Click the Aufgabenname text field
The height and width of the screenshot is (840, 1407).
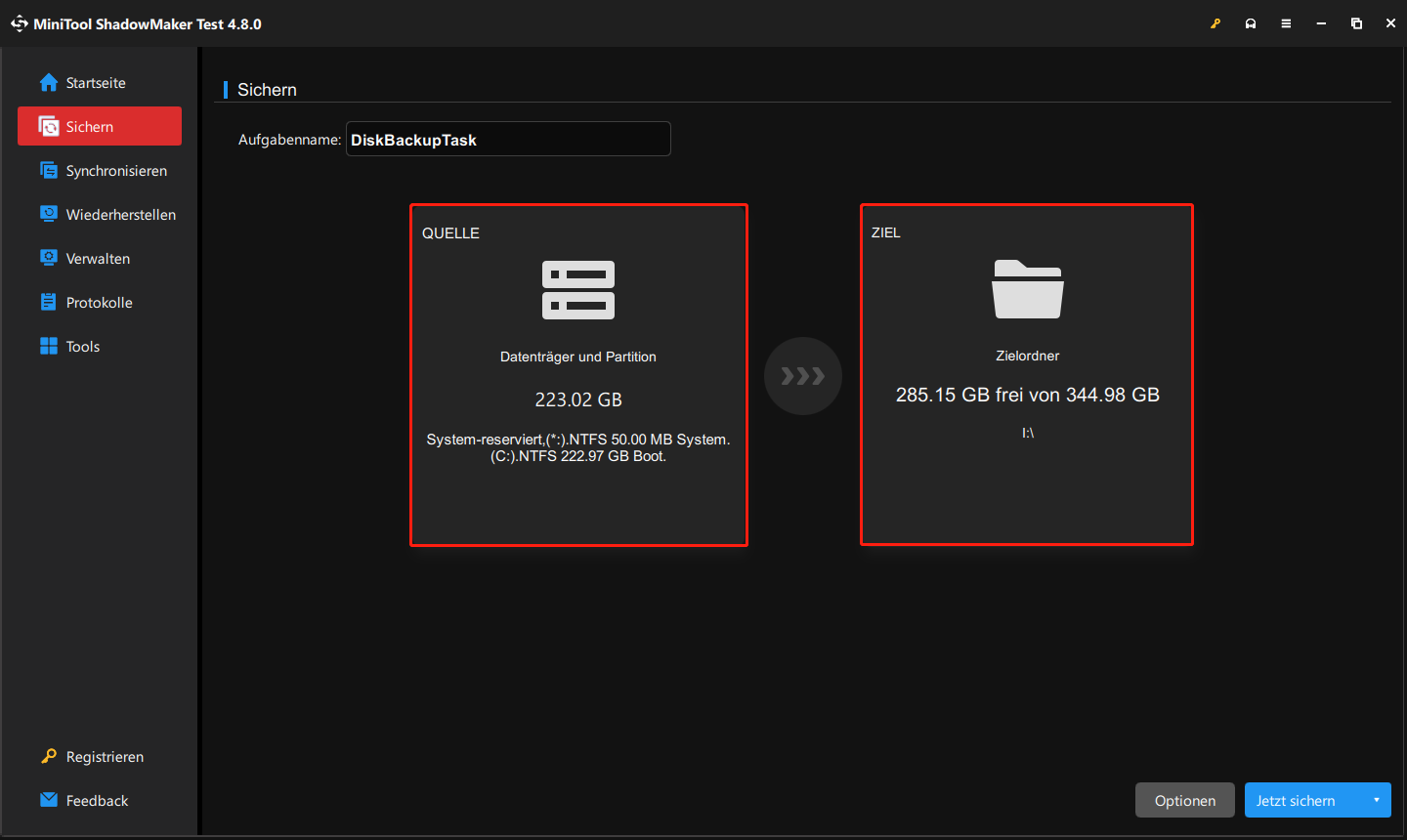[x=508, y=140]
